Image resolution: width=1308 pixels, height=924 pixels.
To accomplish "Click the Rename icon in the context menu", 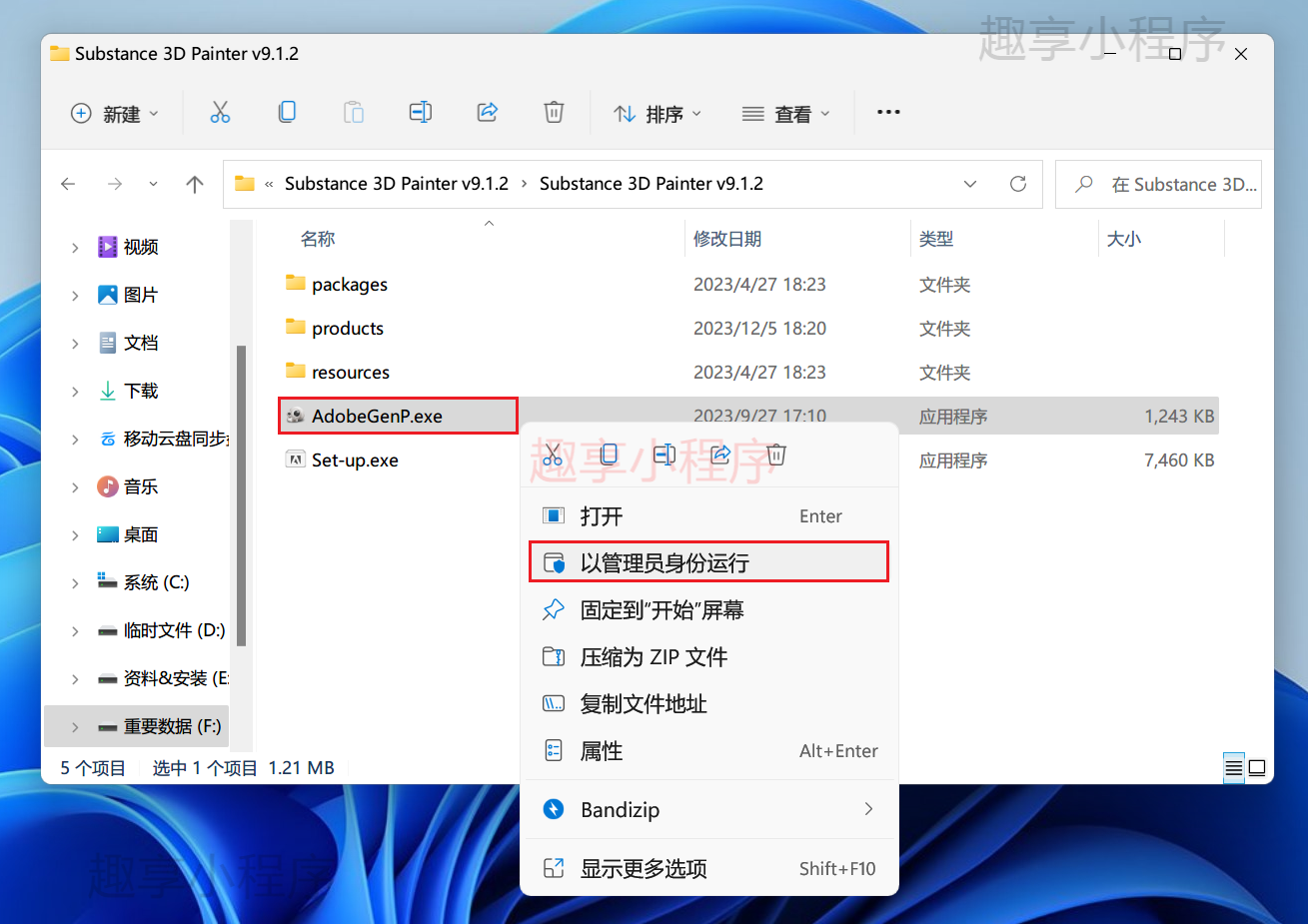I will tap(664, 456).
